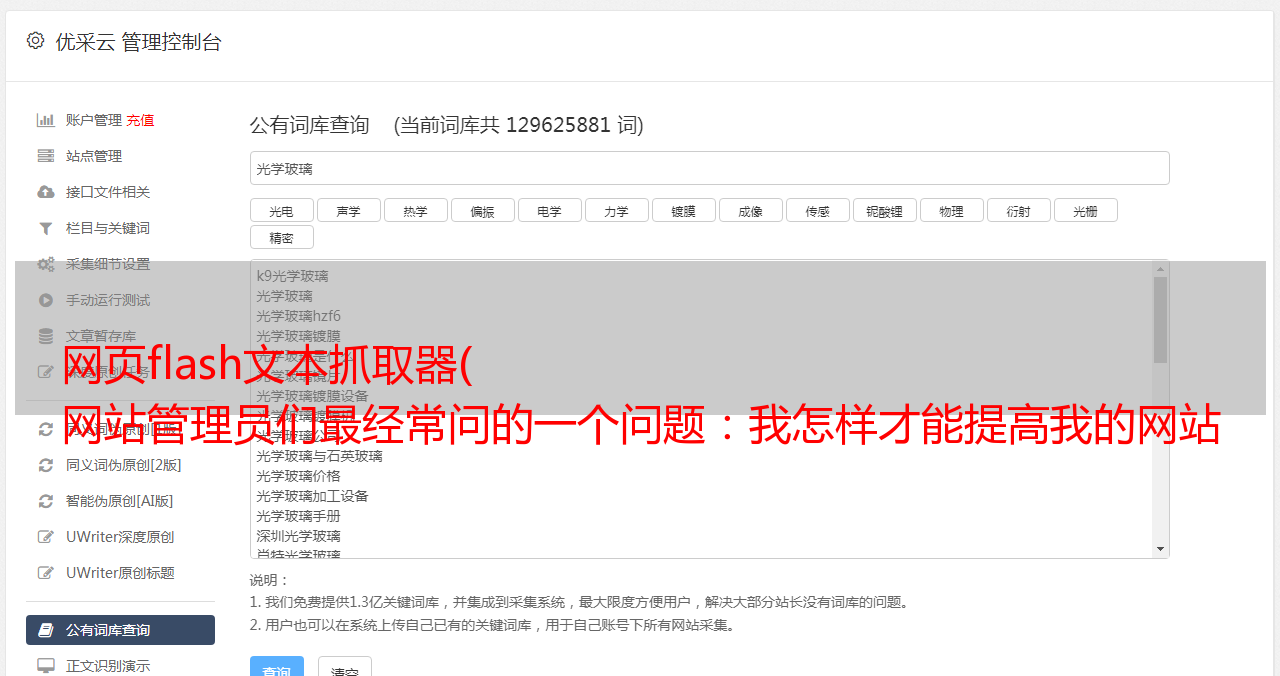Click the gear icon beside 优采云 管理控制台

click(x=36, y=41)
